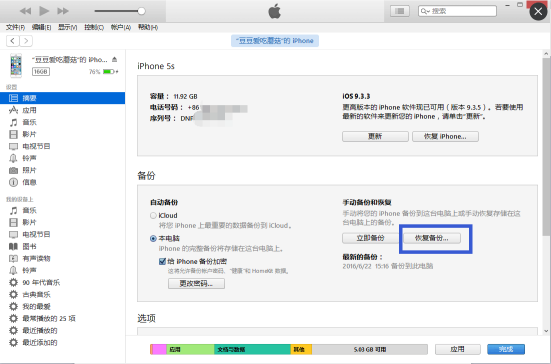Click the volume slider knob
Viewport: 551px width, 364px height.
141,11
